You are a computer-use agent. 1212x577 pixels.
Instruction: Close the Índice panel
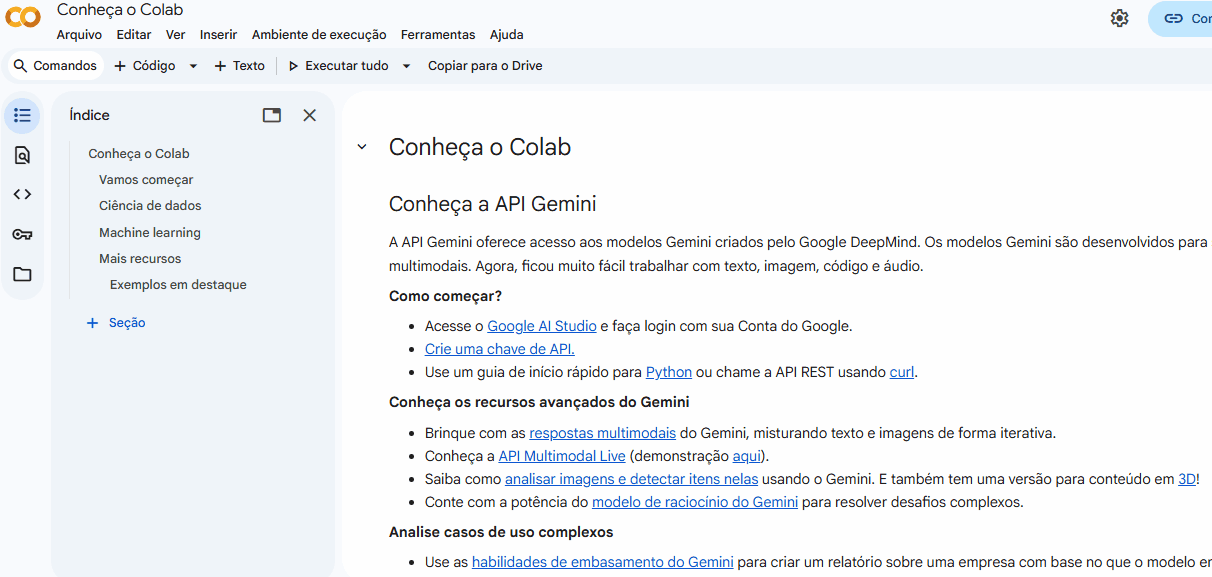pos(309,115)
